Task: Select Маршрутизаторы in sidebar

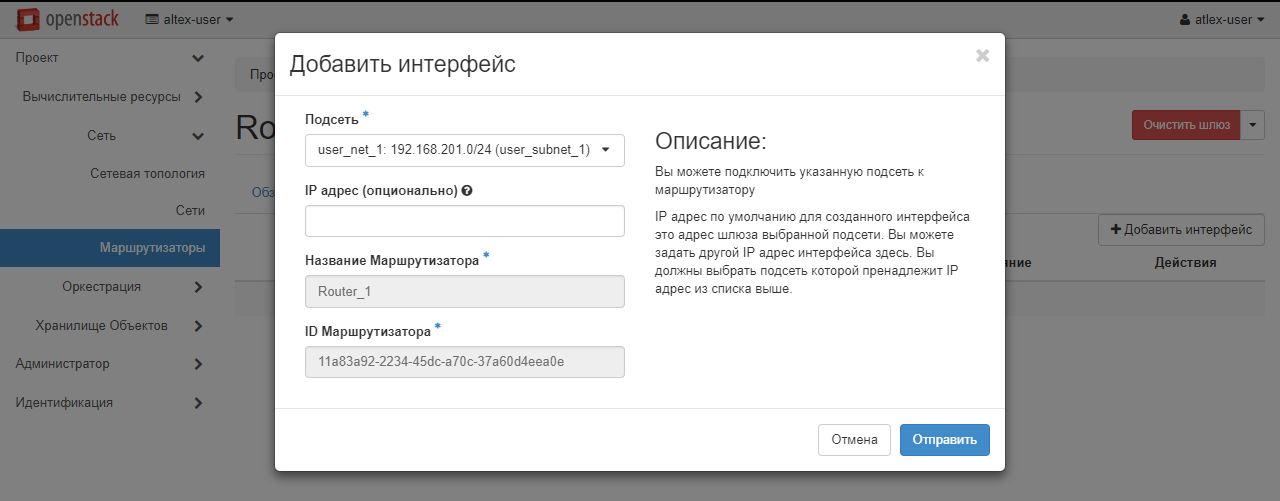Action: (x=152, y=248)
